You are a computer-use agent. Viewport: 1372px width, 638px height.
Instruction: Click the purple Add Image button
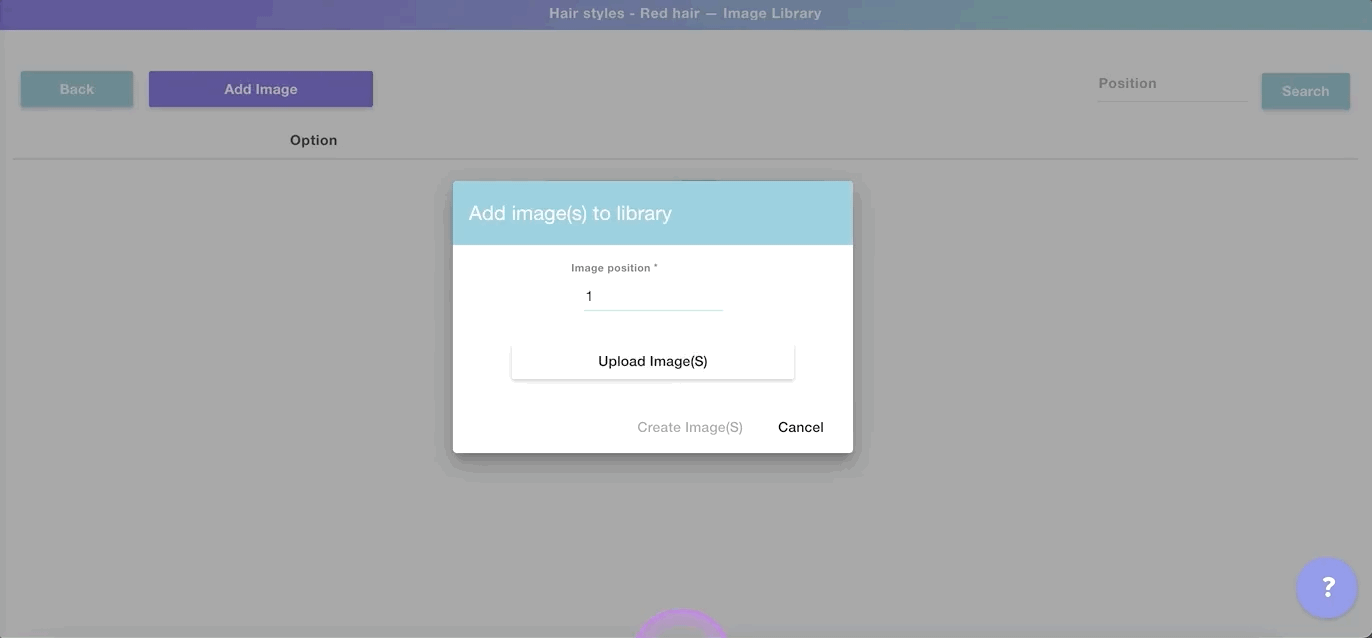click(x=261, y=89)
